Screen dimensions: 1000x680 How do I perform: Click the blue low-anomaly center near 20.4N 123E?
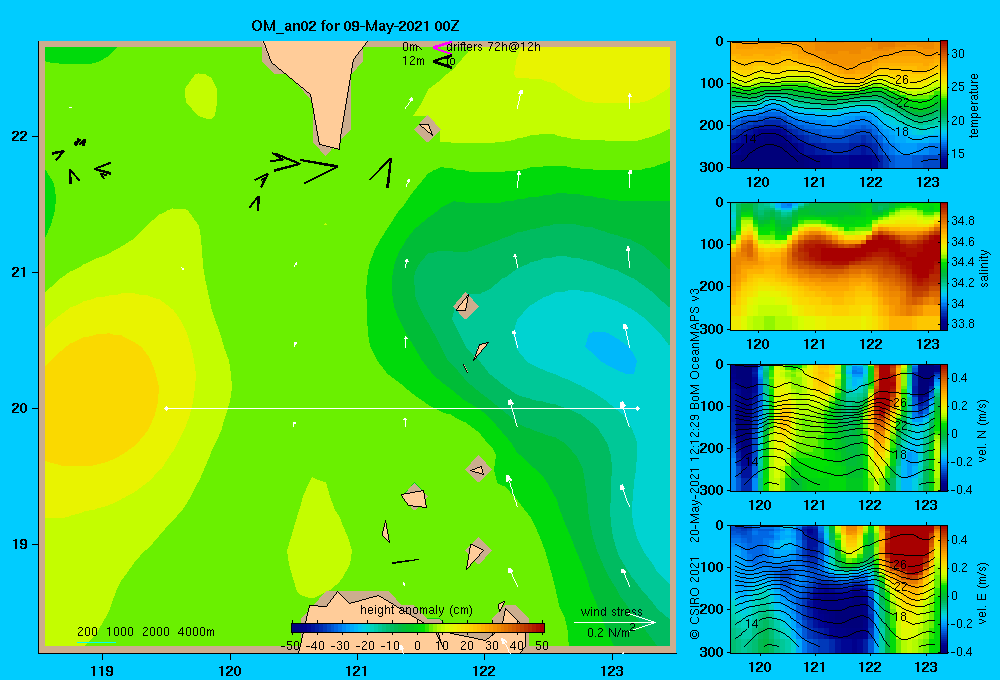click(x=611, y=352)
